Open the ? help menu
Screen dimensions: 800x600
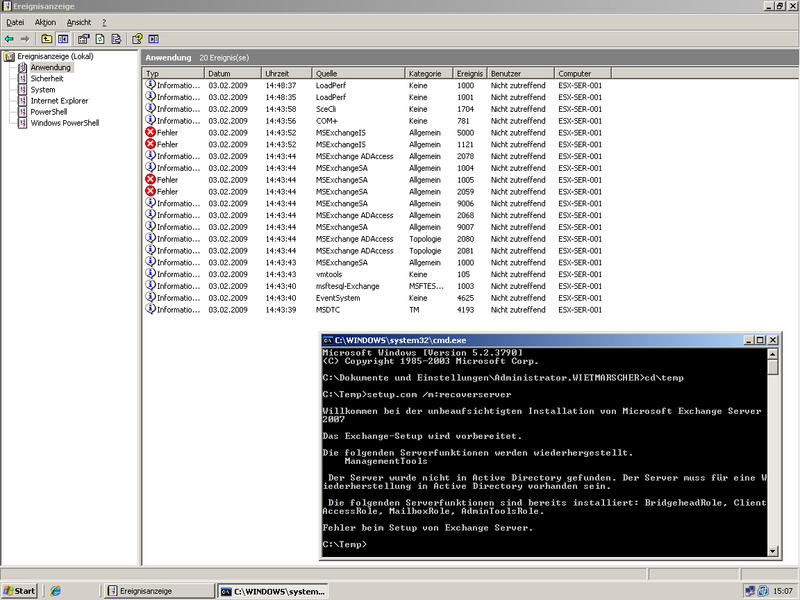[x=104, y=22]
